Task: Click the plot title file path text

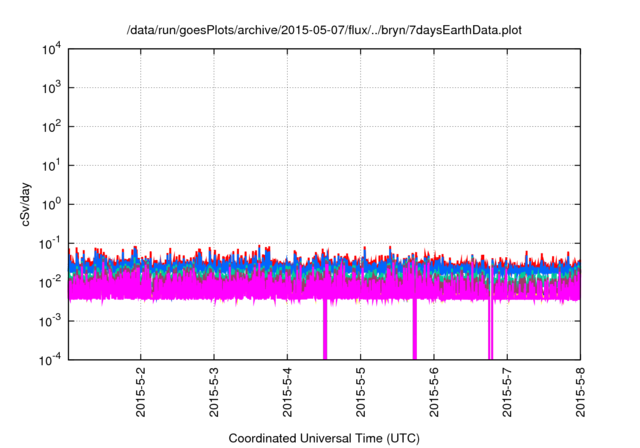Action: [323, 31]
